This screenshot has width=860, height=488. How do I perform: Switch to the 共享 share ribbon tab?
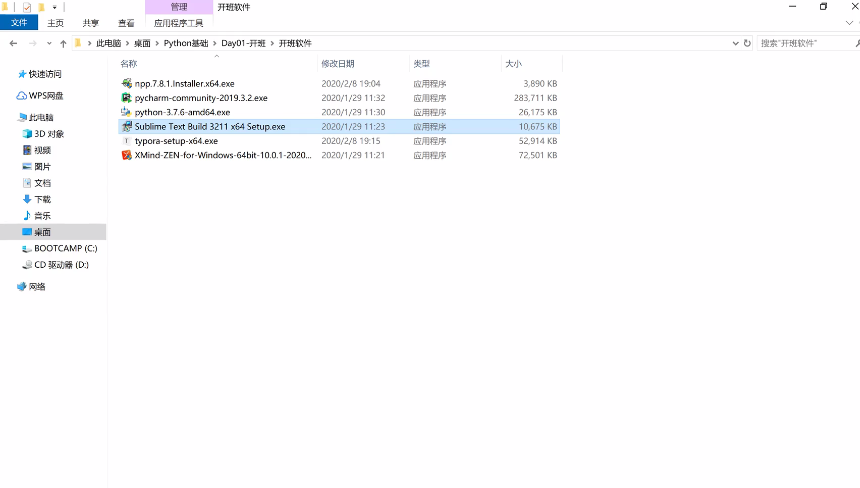tap(90, 22)
